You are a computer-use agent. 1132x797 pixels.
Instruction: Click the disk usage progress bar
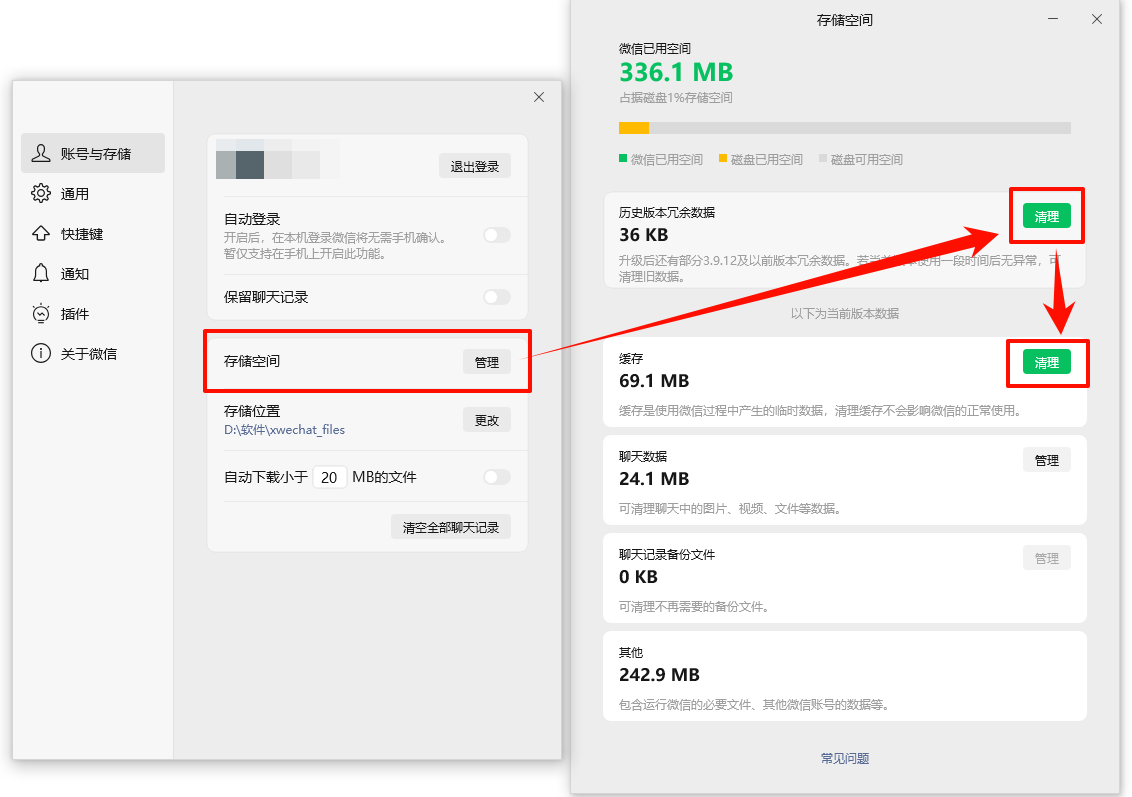coord(845,128)
